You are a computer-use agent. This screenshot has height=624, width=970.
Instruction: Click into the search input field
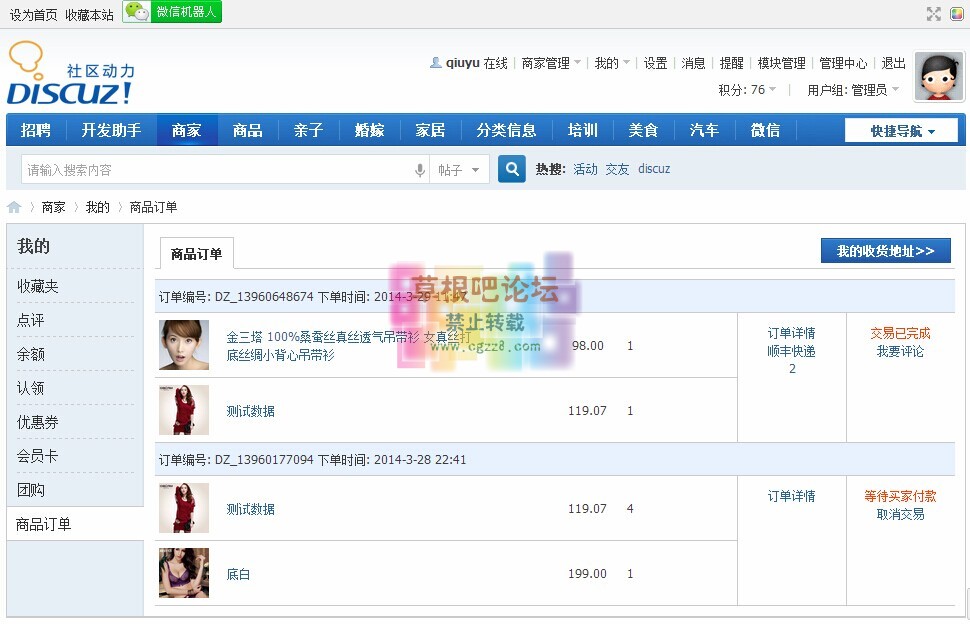coord(215,171)
